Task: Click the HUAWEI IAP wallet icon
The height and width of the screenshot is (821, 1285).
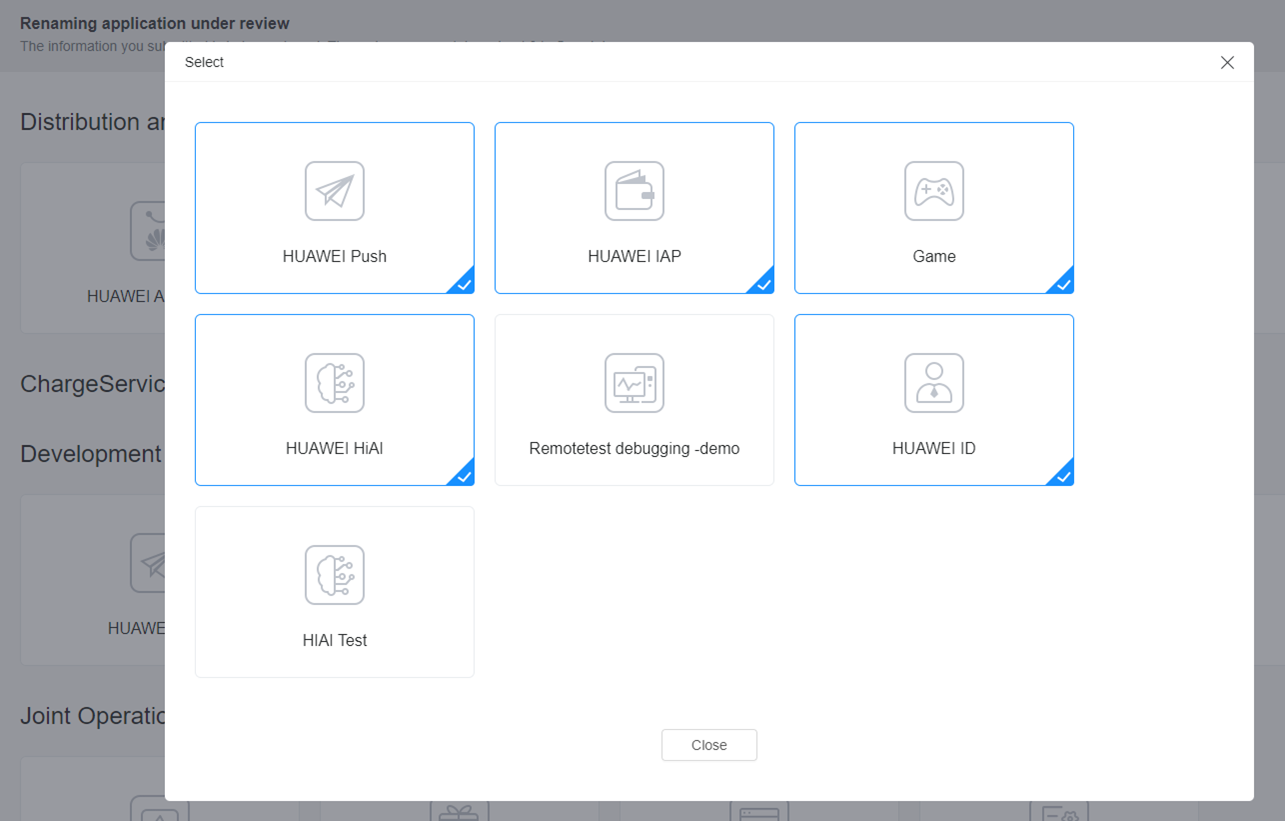Action: point(634,191)
